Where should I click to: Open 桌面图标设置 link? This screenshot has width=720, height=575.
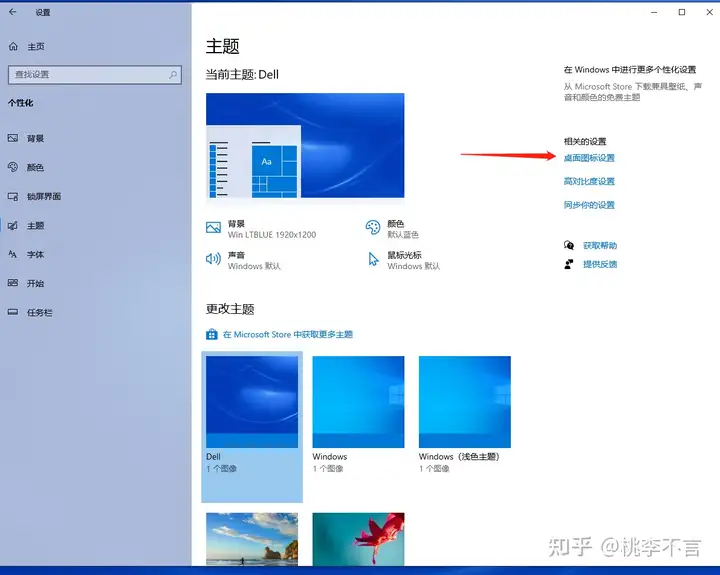(589, 158)
